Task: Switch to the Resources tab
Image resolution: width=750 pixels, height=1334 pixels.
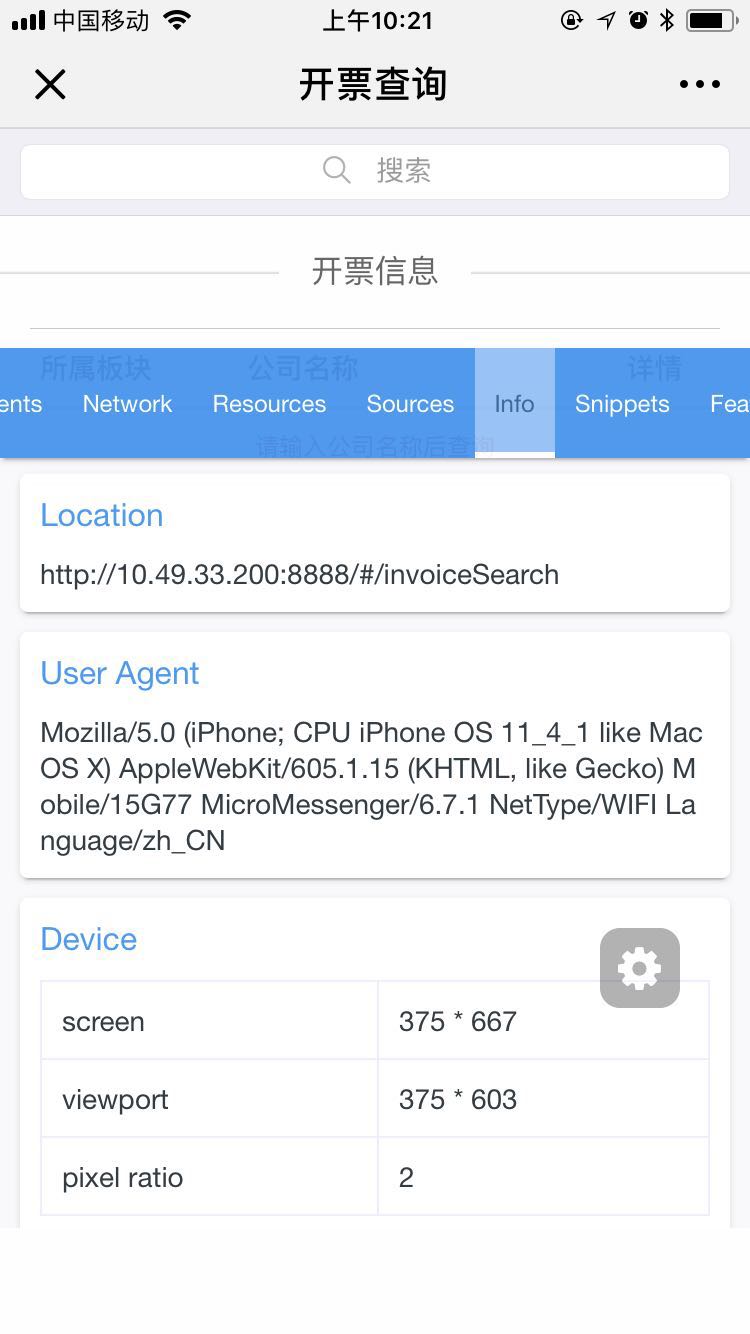Action: (269, 404)
